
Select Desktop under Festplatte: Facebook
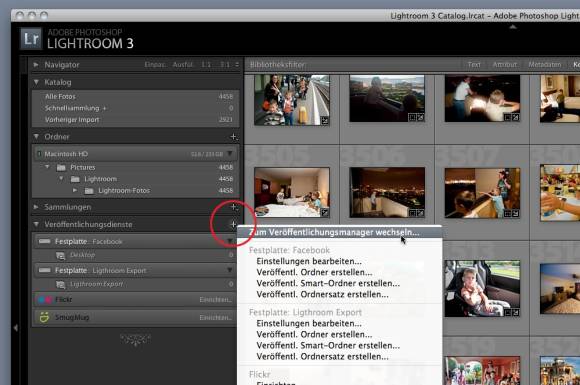pos(135,255)
